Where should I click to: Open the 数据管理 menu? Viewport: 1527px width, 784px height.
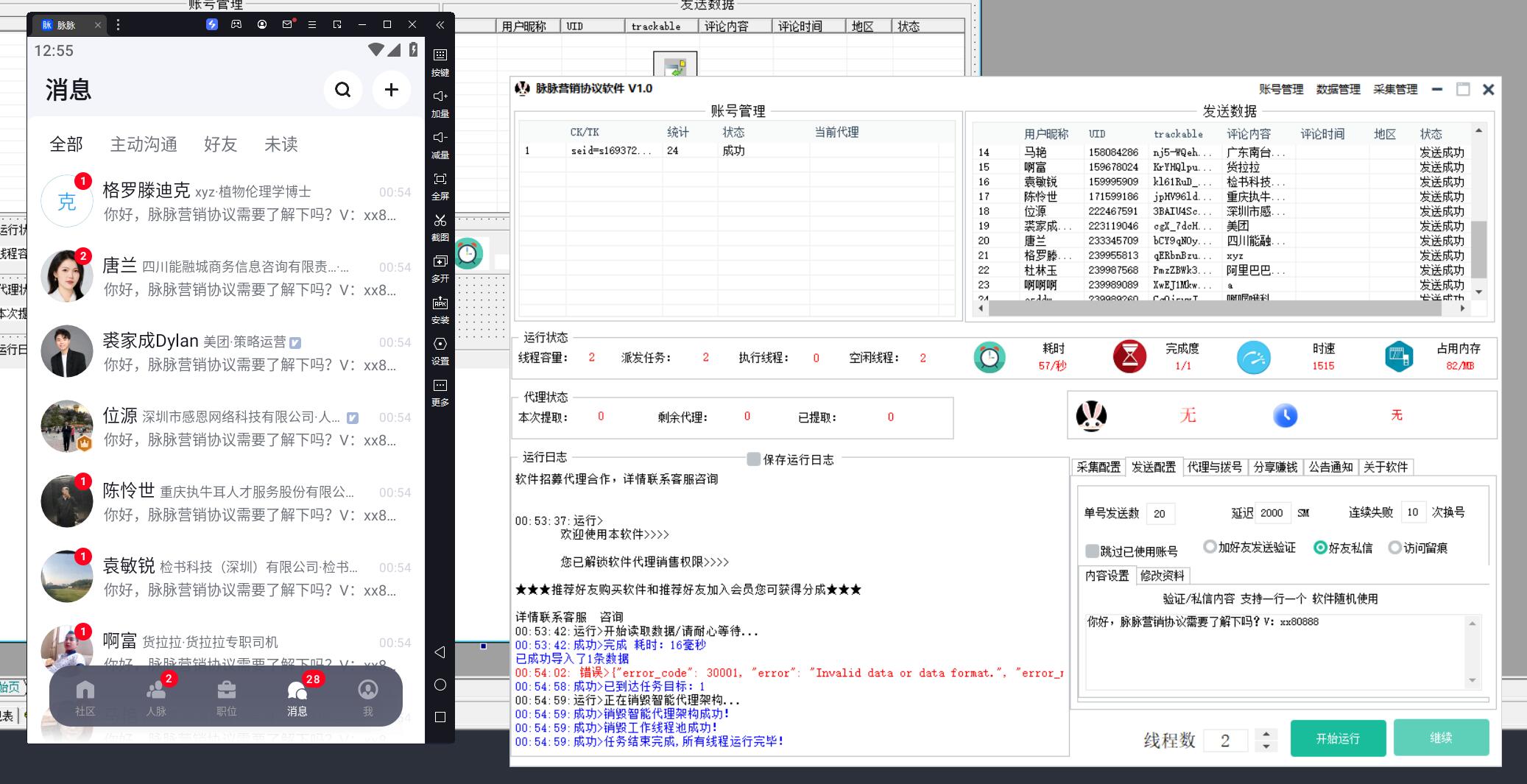point(1338,89)
